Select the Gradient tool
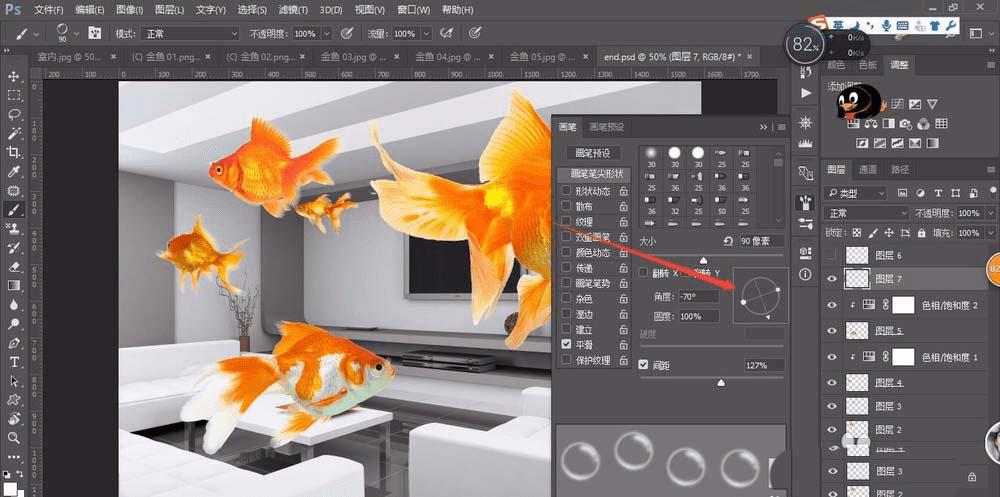 [13, 285]
